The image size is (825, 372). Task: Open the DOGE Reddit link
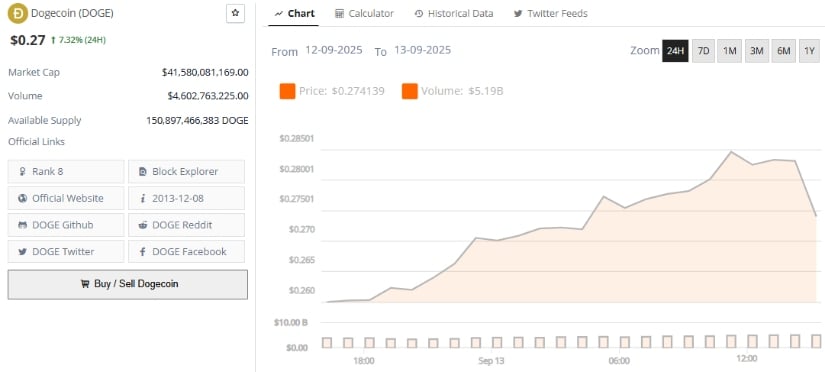186,225
